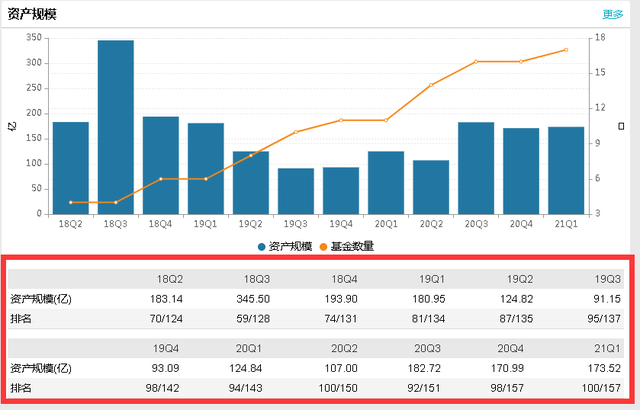The height and width of the screenshot is (410, 640).
Task: Click the 345.50 value in table
Action: [253, 299]
